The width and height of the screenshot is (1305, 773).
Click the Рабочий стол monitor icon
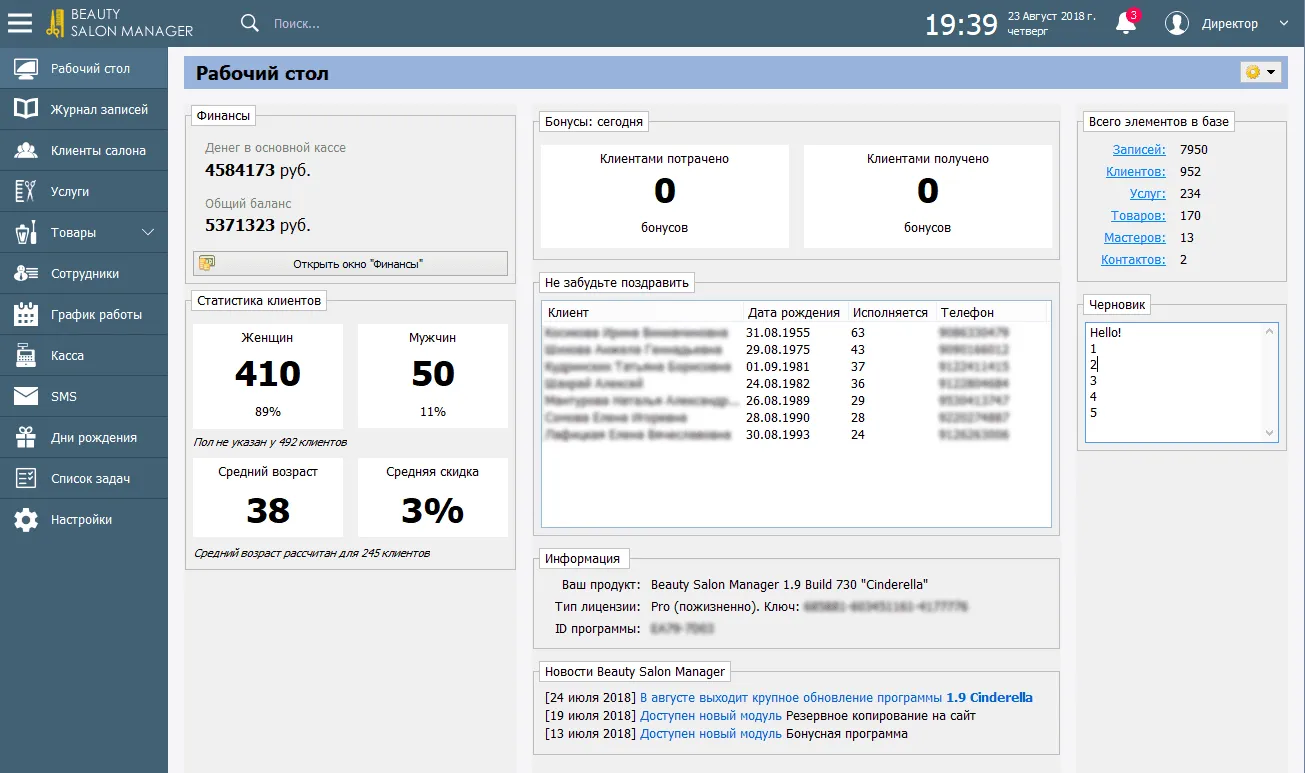point(26,69)
